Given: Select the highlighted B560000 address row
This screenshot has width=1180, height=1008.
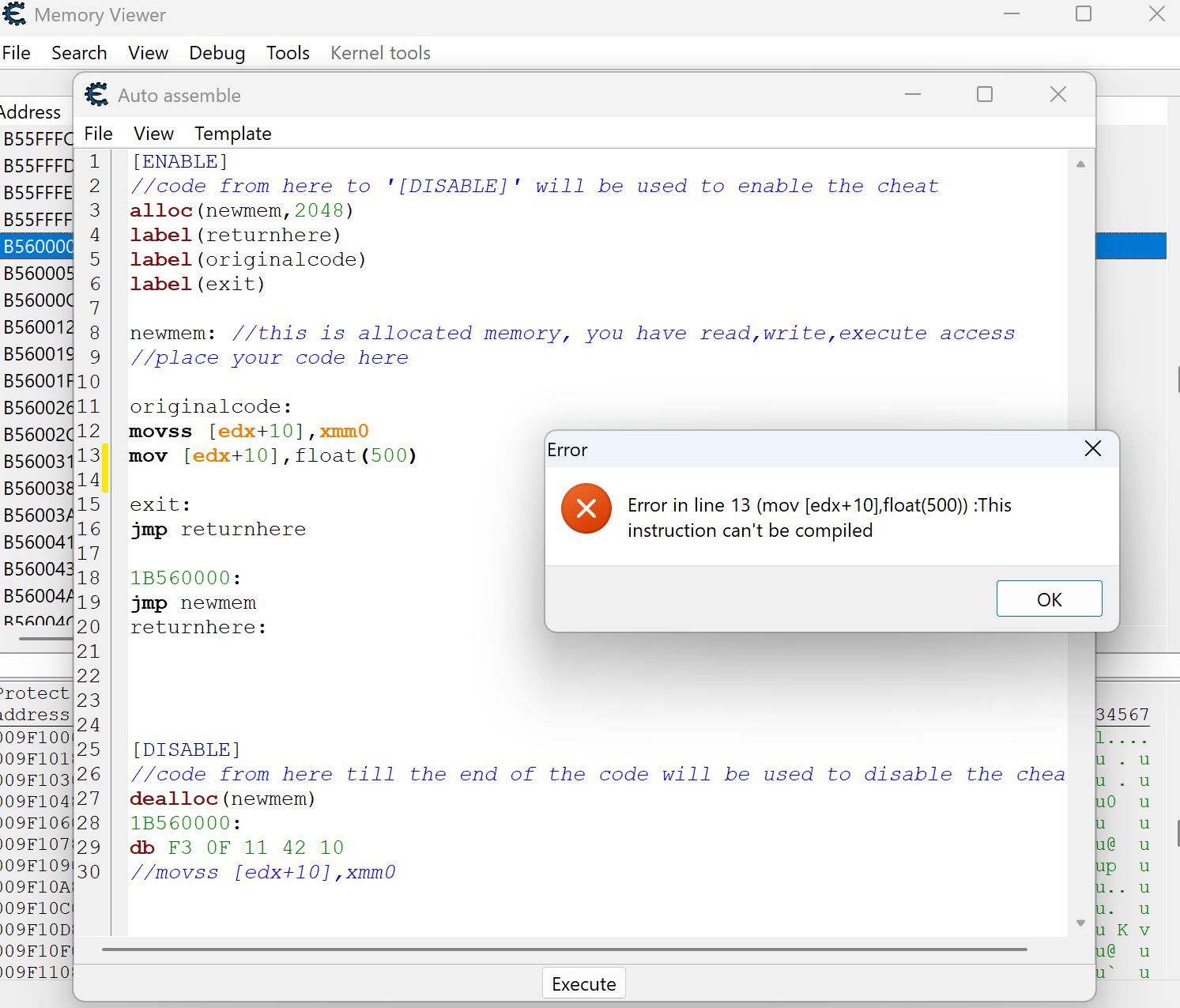Looking at the screenshot, I should (x=37, y=247).
